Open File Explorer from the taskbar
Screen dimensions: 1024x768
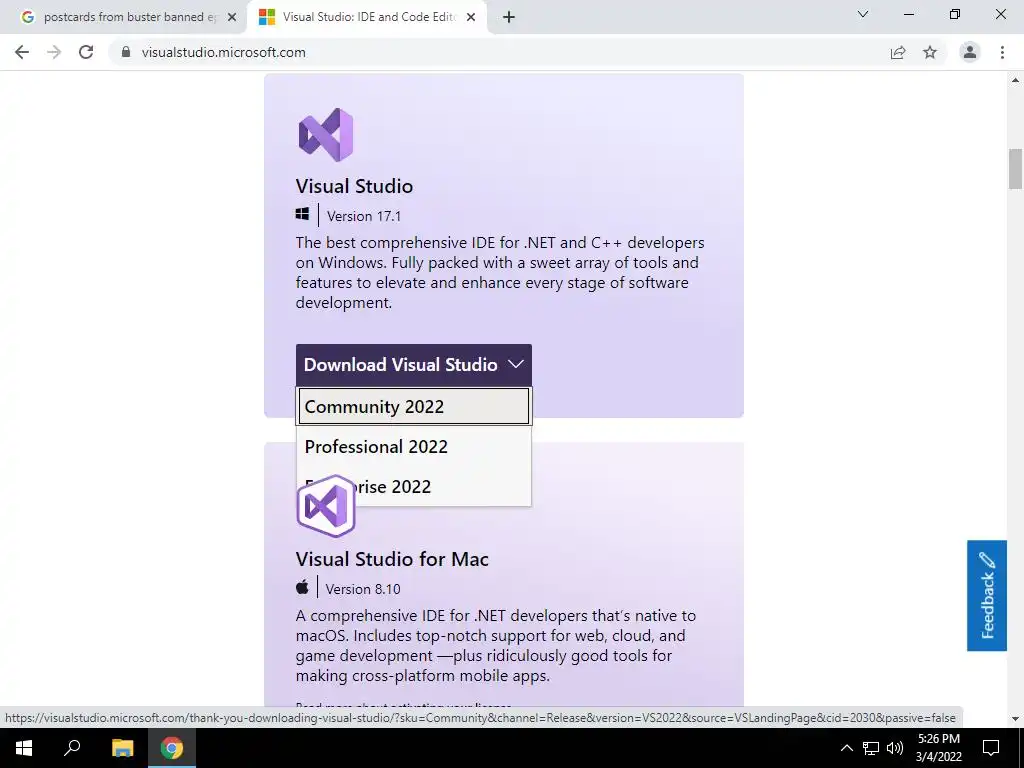[122, 748]
